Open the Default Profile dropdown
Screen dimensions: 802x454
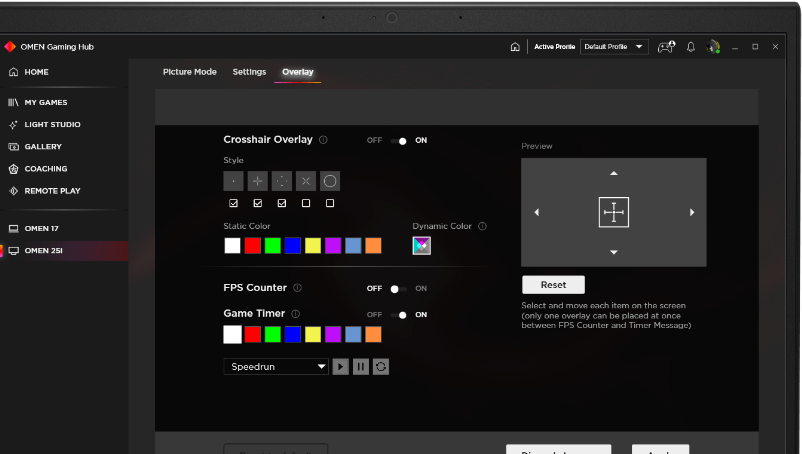pos(614,47)
